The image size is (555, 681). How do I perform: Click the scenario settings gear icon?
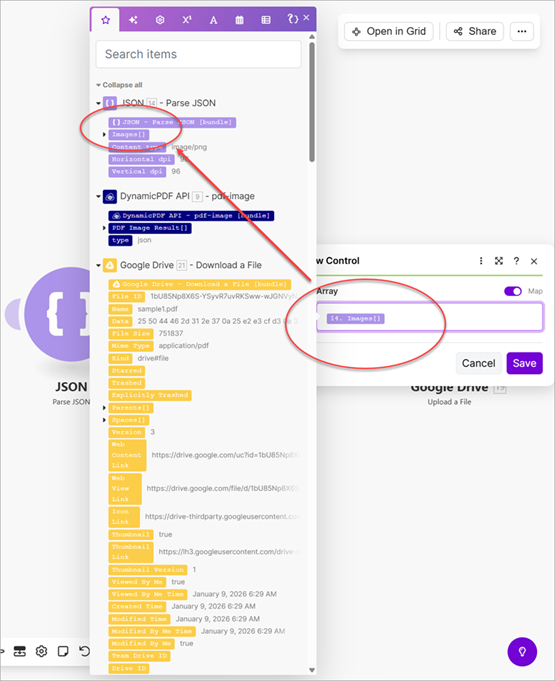(x=41, y=651)
